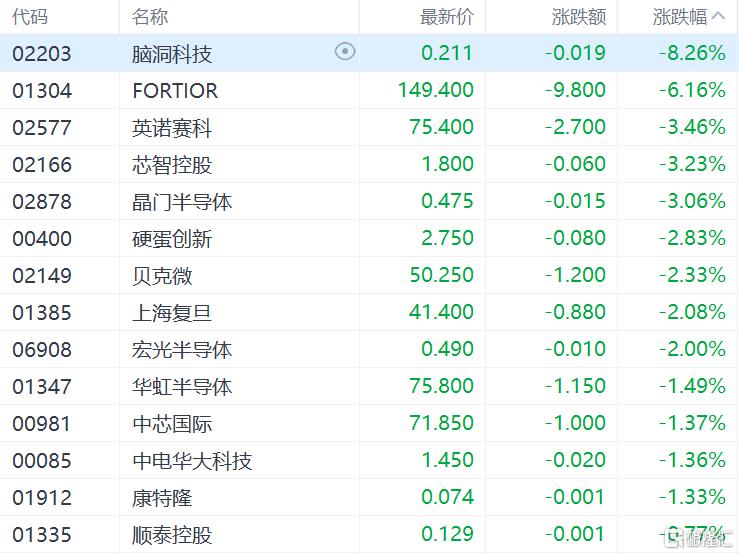Click stock code 02166
The width and height of the screenshot is (739, 555).
pyautogui.click(x=42, y=164)
